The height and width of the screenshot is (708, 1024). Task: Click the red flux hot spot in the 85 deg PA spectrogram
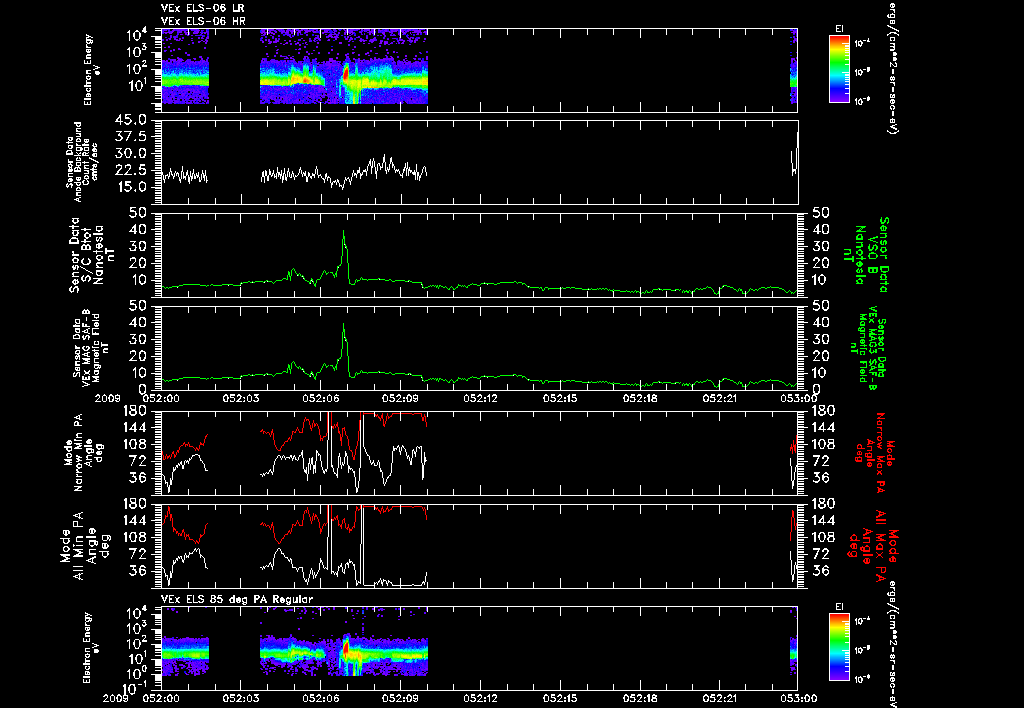pyautogui.click(x=346, y=649)
